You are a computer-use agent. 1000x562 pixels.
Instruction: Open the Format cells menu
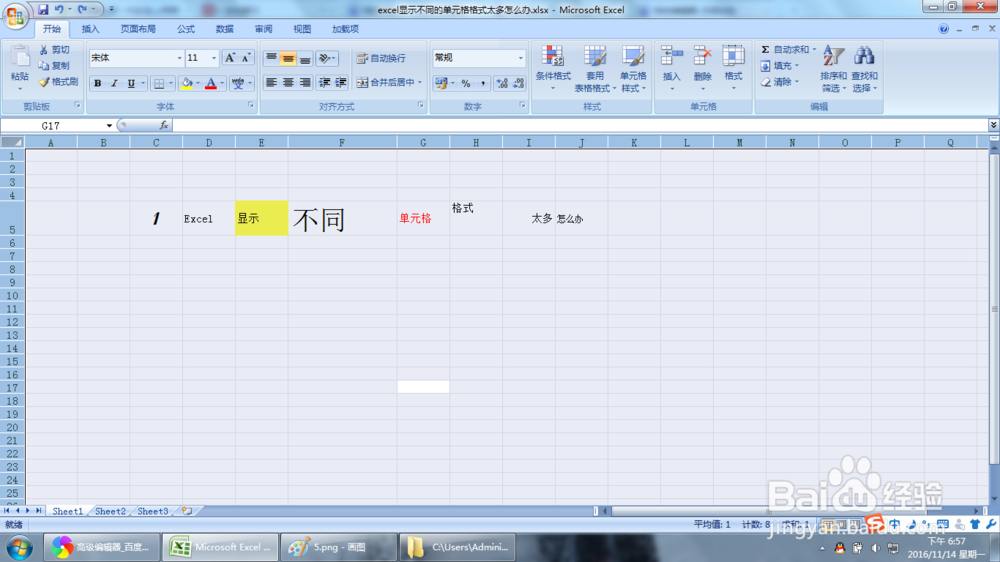coord(733,68)
